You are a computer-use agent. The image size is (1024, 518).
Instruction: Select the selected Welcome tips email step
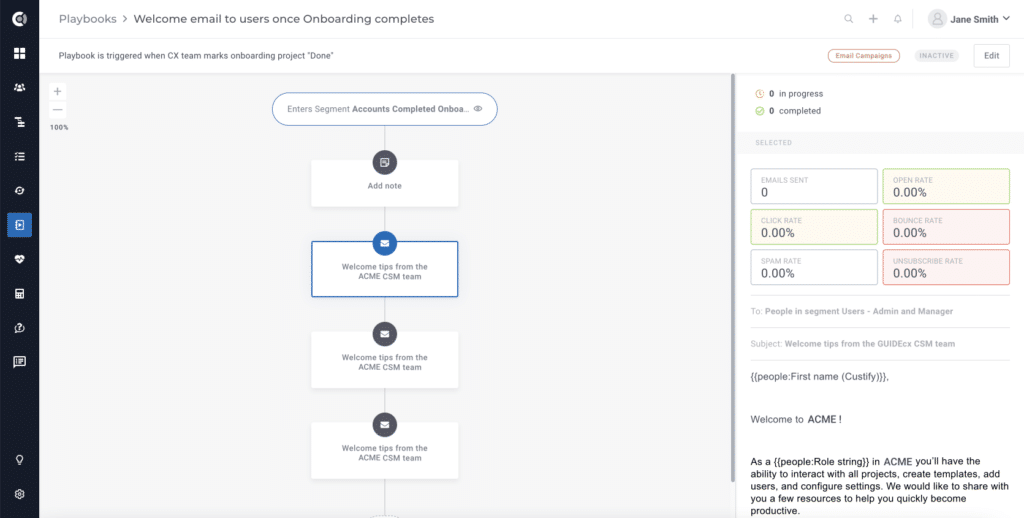[385, 269]
